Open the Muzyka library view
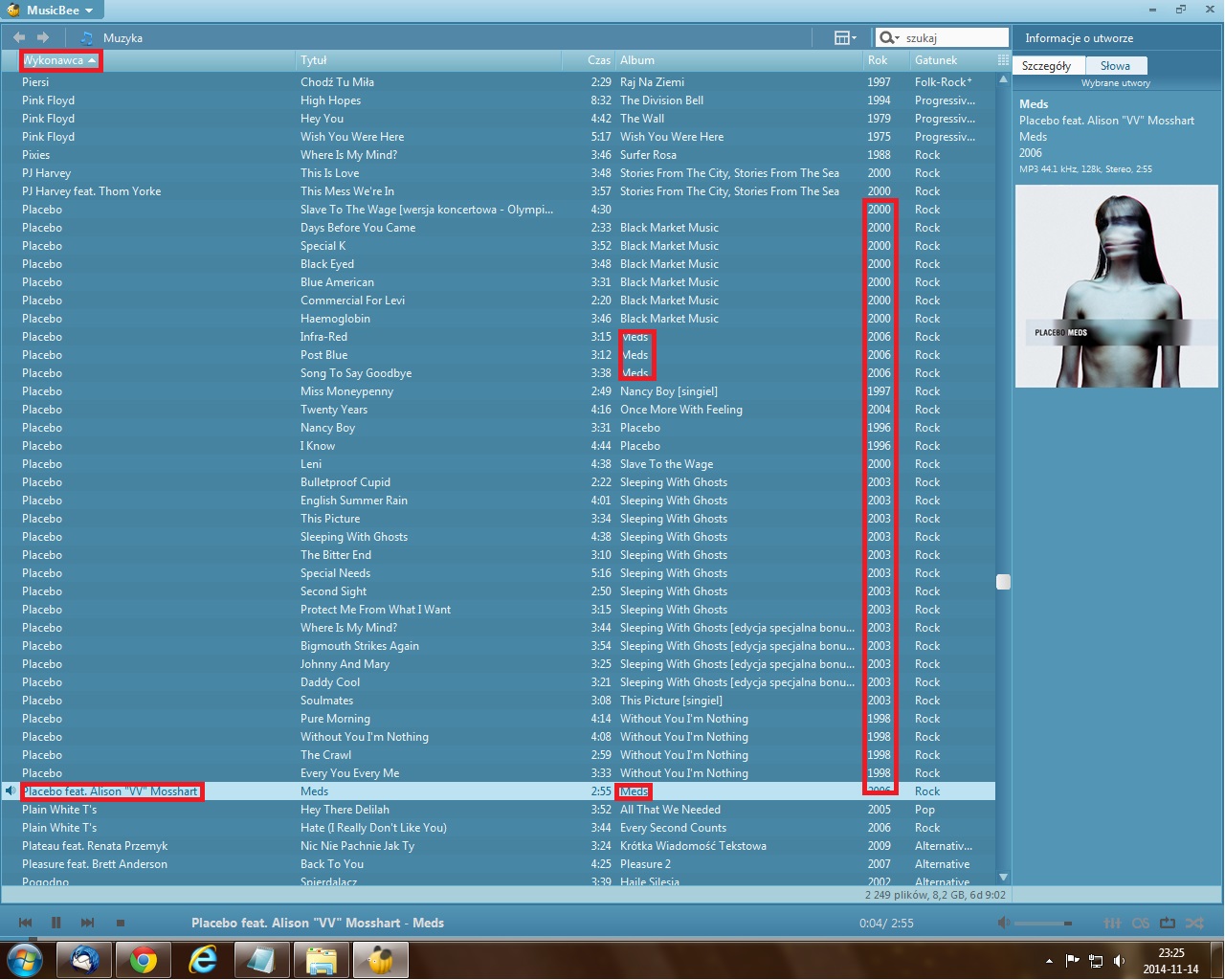 [122, 38]
